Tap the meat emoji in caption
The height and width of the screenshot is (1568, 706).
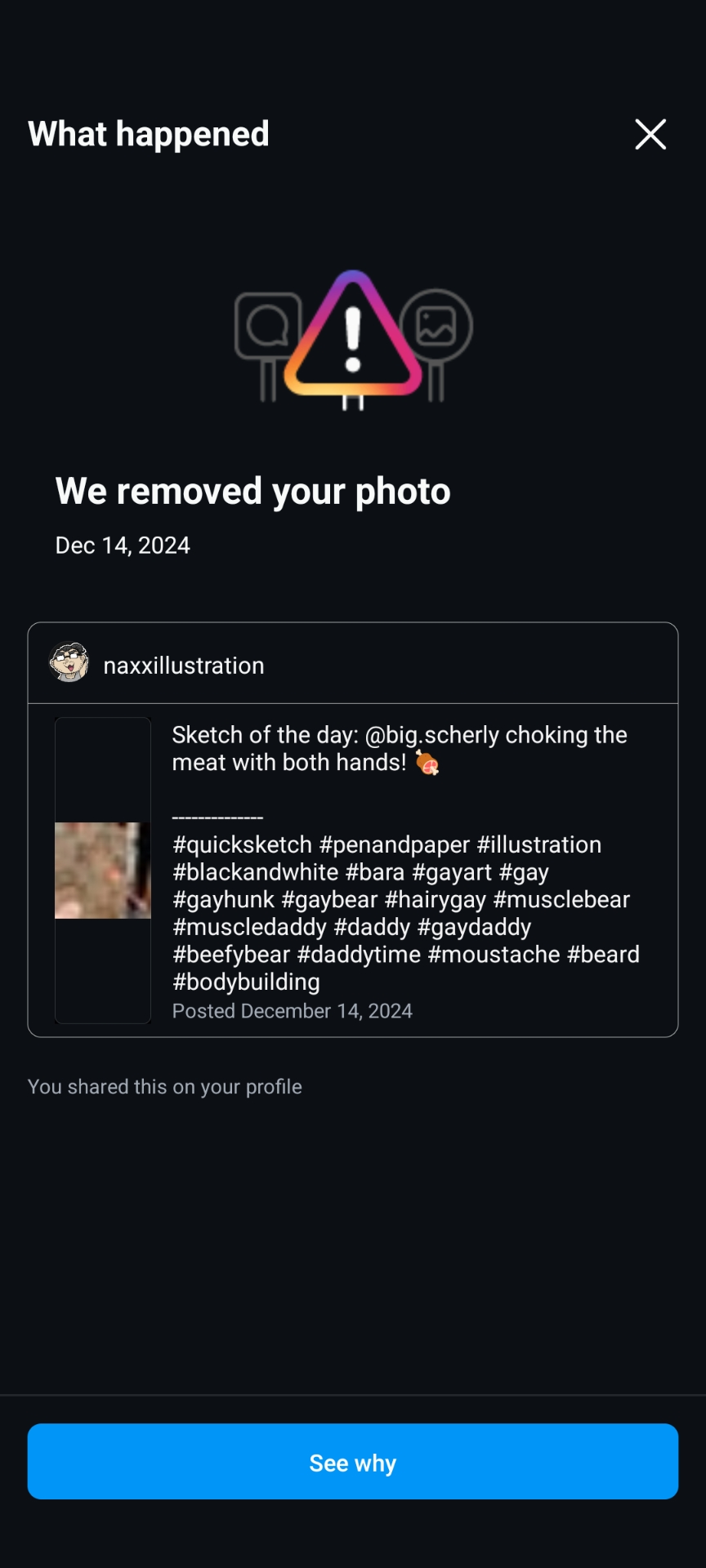point(427,763)
